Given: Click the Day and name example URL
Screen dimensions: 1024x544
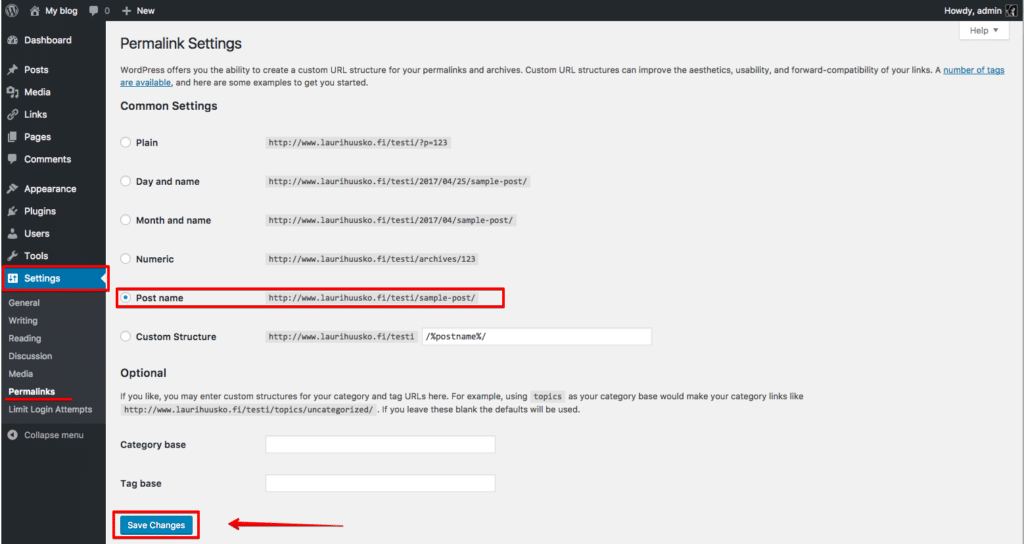Looking at the screenshot, I should pyautogui.click(x=398, y=182).
